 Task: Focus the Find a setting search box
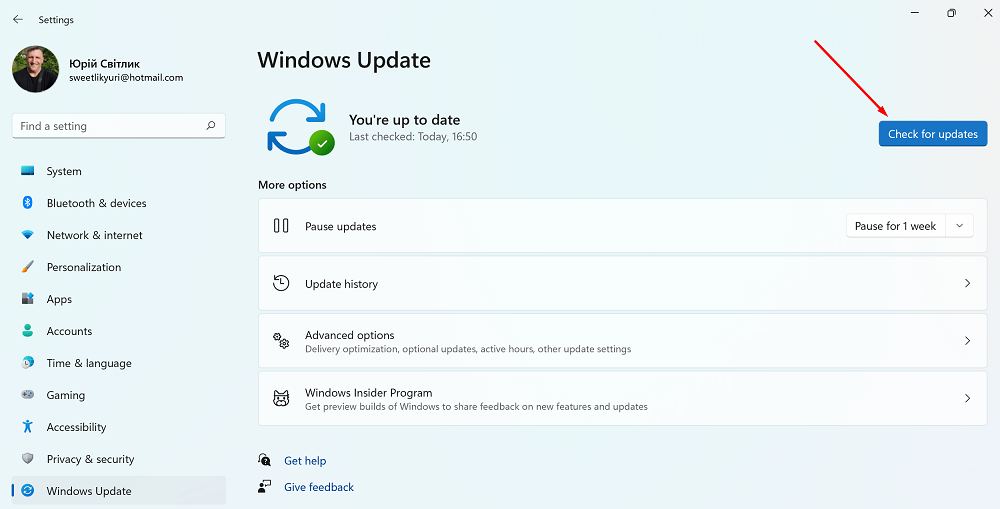point(105,126)
